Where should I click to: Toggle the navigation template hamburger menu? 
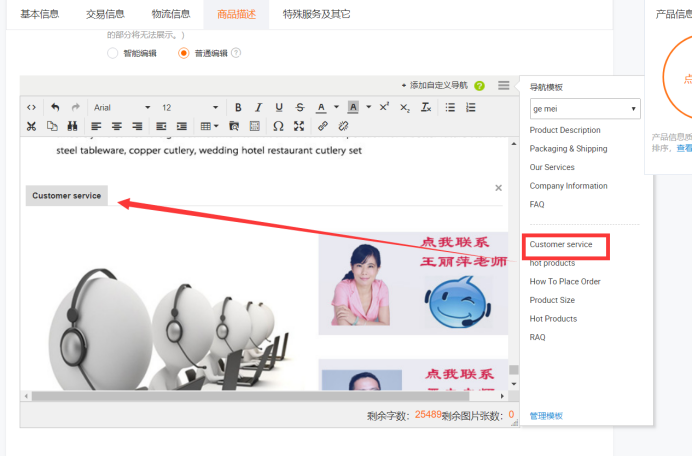[x=504, y=85]
